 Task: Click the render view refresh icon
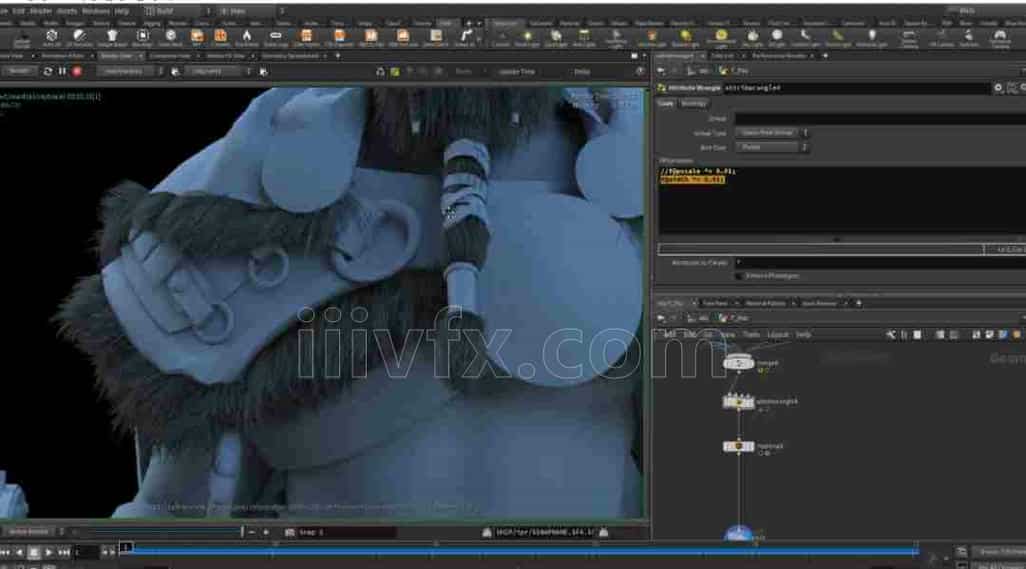point(48,71)
